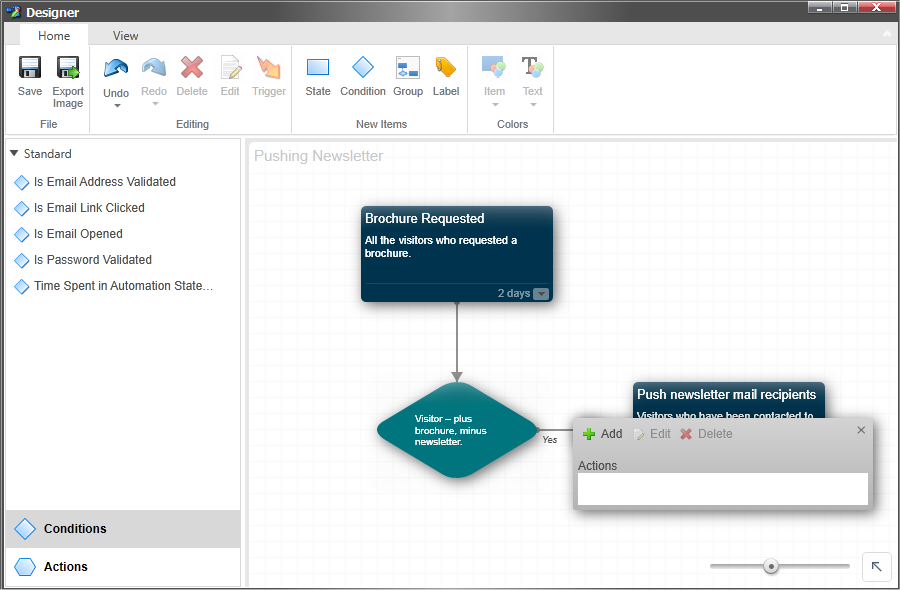Insert a new Group item
Screen dimensions: 900x590
click(x=408, y=68)
